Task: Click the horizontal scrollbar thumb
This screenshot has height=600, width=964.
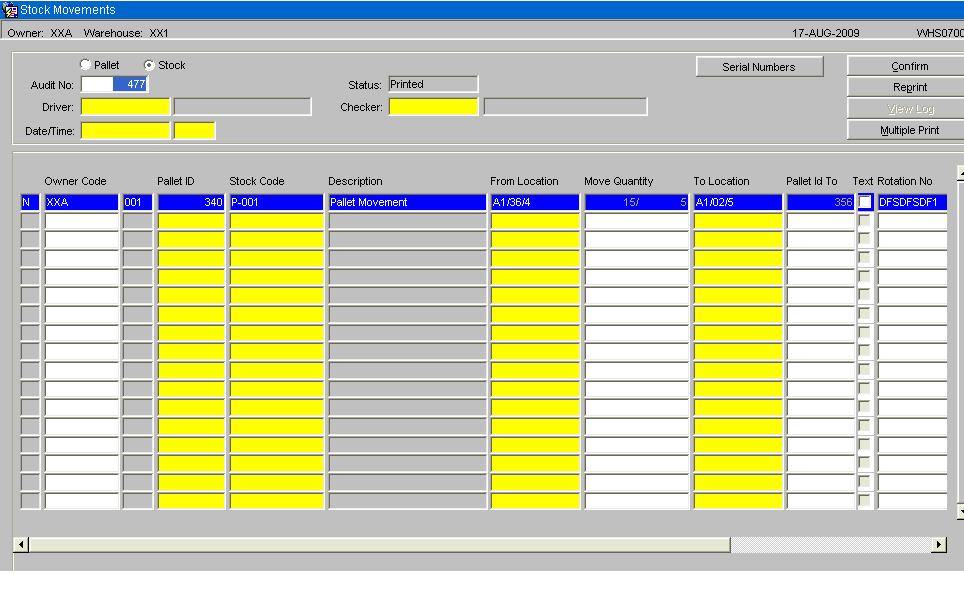Action: (x=379, y=544)
